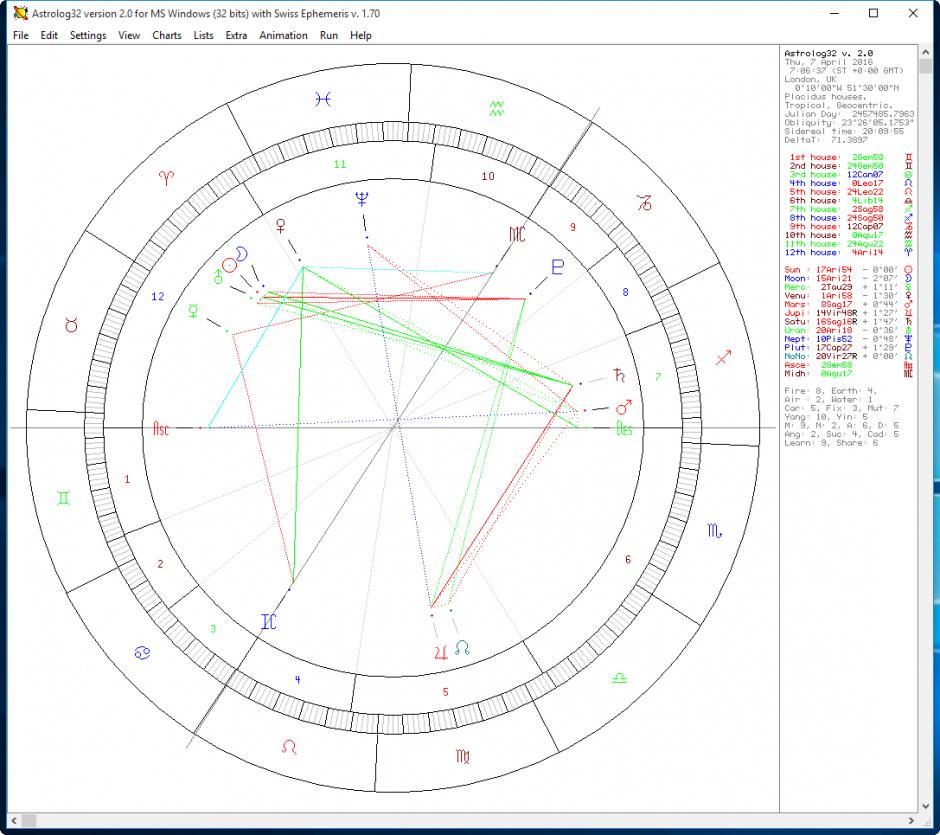The width and height of the screenshot is (940, 835).
Task: Click 'London, UK' location text in sidebar
Action: [810, 79]
